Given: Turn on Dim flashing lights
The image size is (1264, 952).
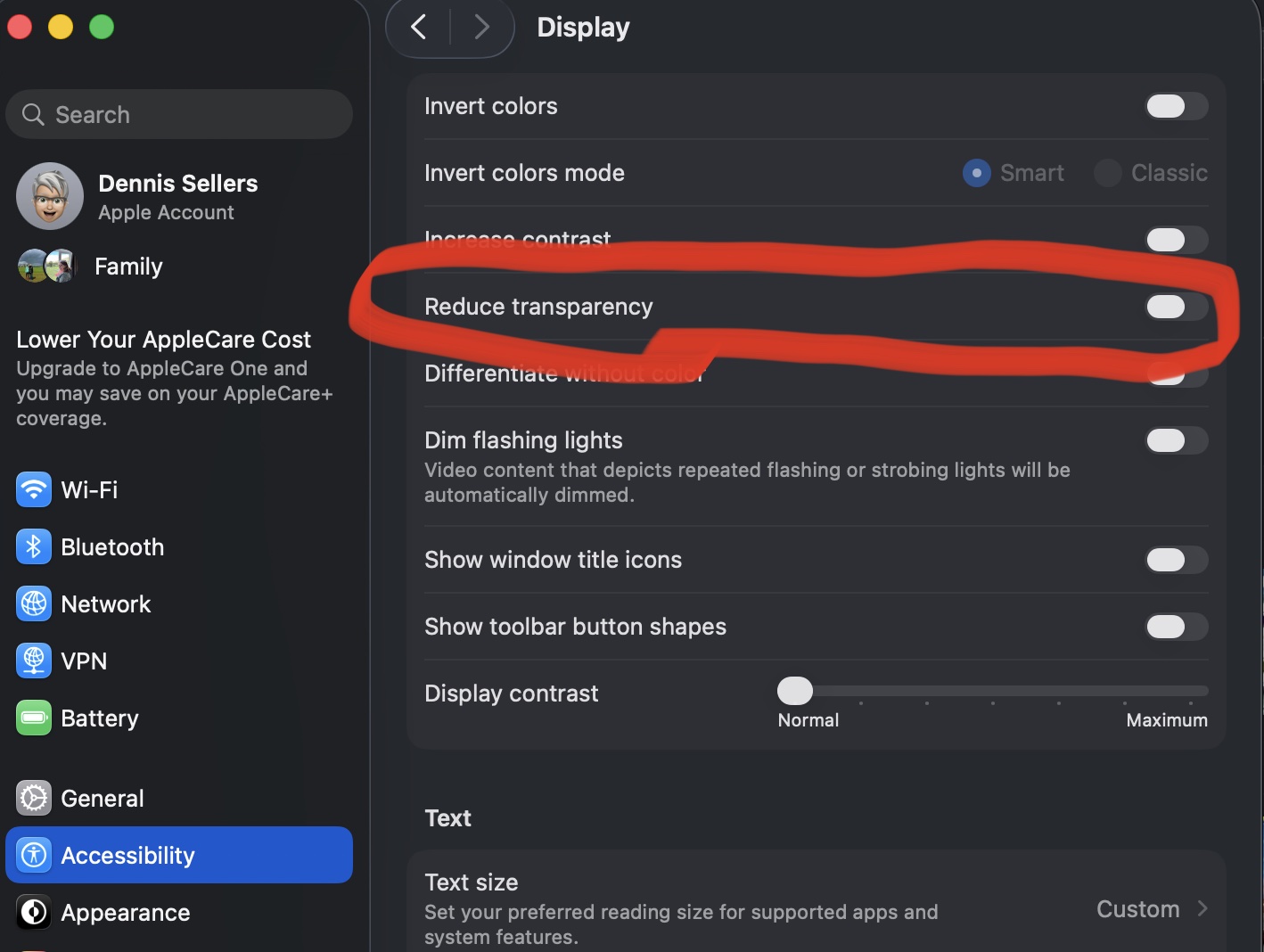Looking at the screenshot, I should click(x=1177, y=440).
